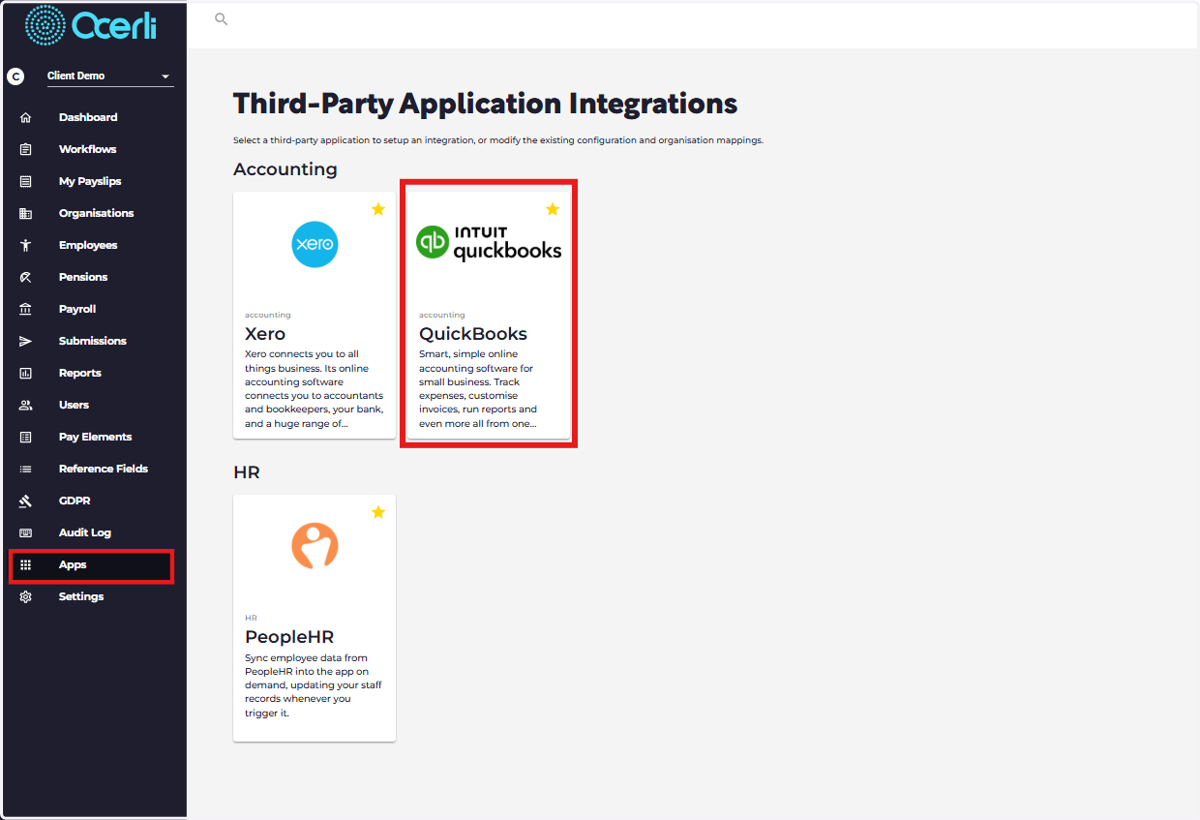Viewport: 1200px width, 820px height.
Task: Toggle the favourite star on QuickBooks card
Action: 552,209
